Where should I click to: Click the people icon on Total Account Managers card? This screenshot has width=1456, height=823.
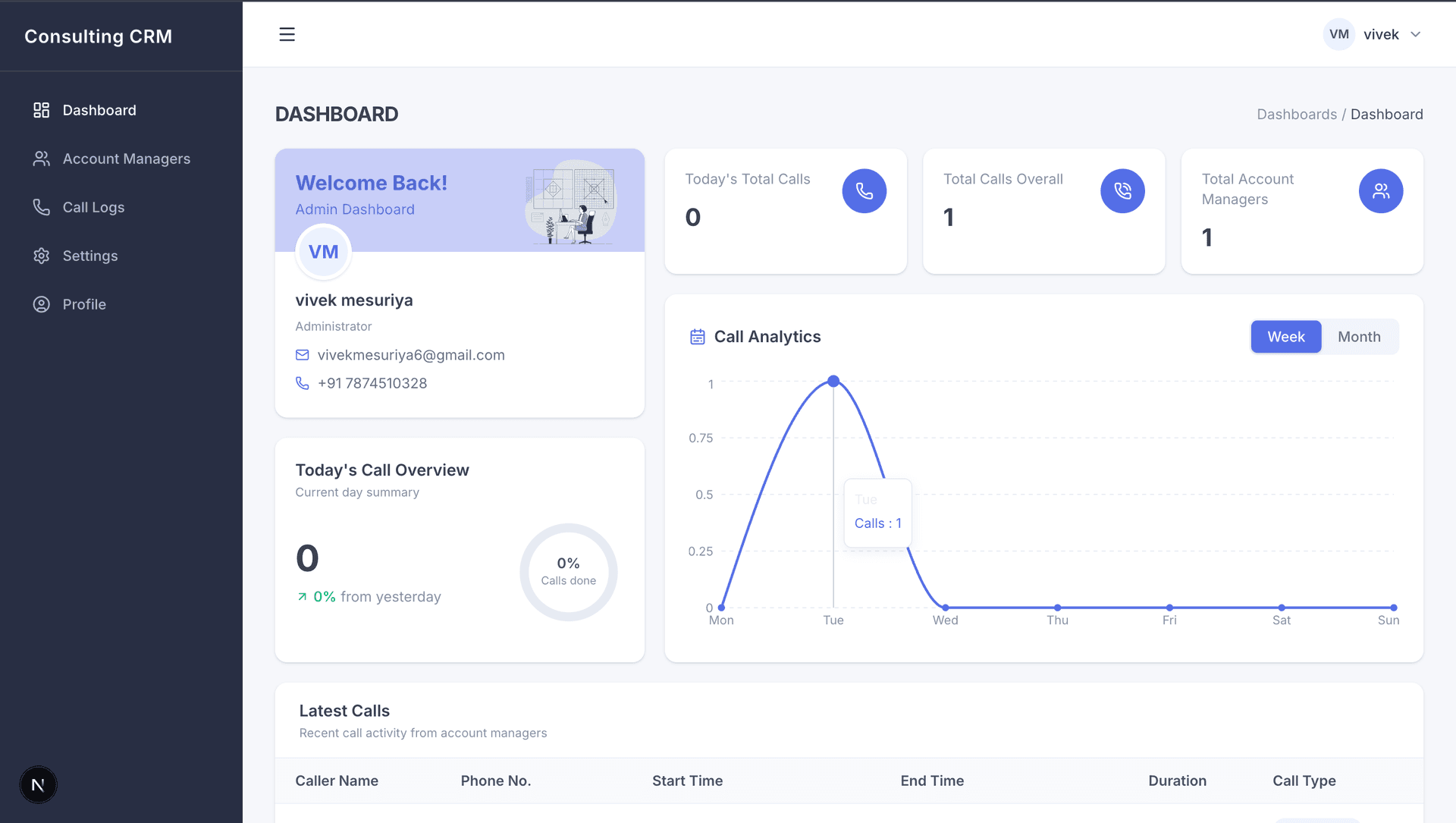1381,191
